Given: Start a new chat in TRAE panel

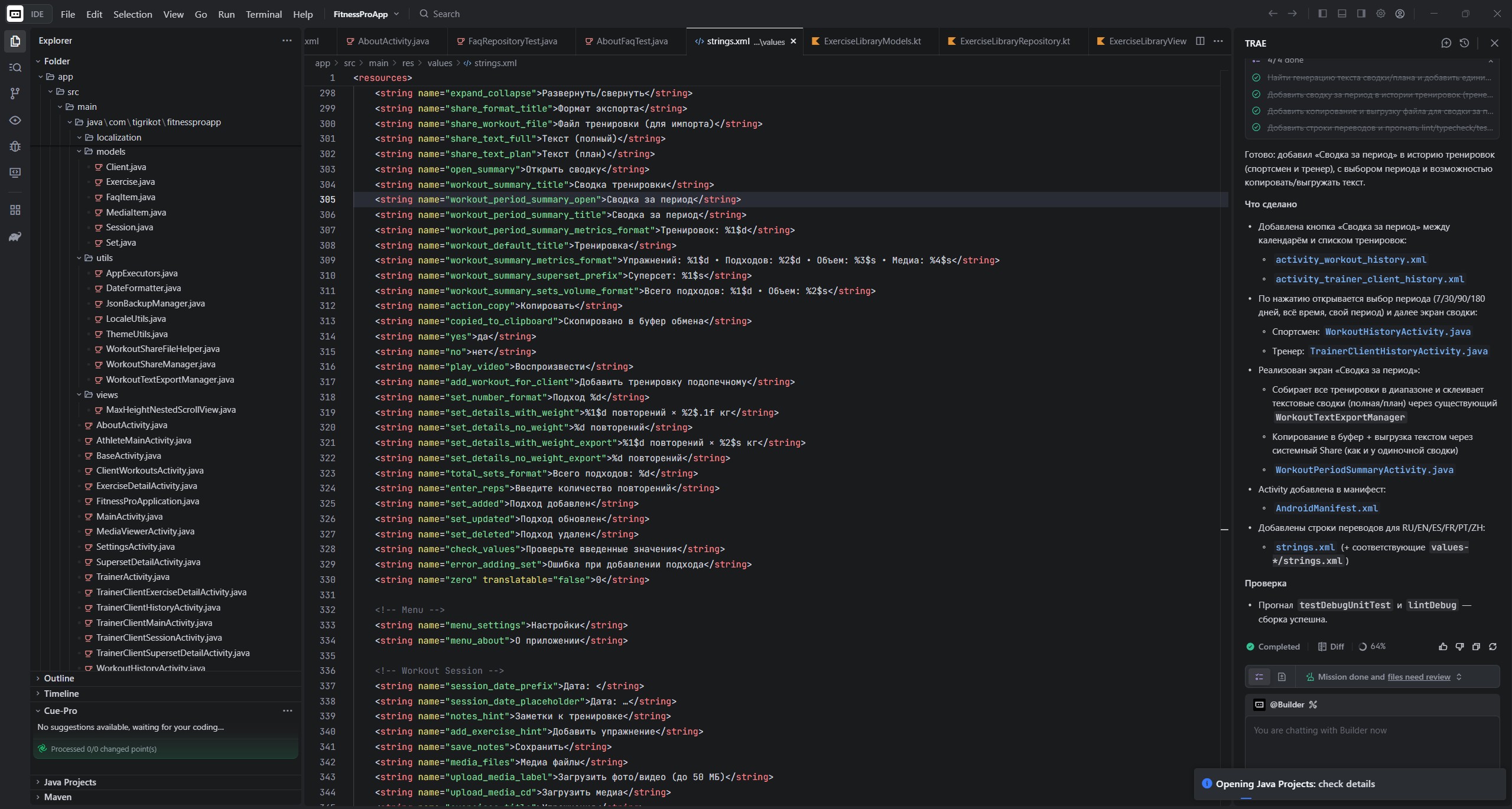Looking at the screenshot, I should point(1446,43).
